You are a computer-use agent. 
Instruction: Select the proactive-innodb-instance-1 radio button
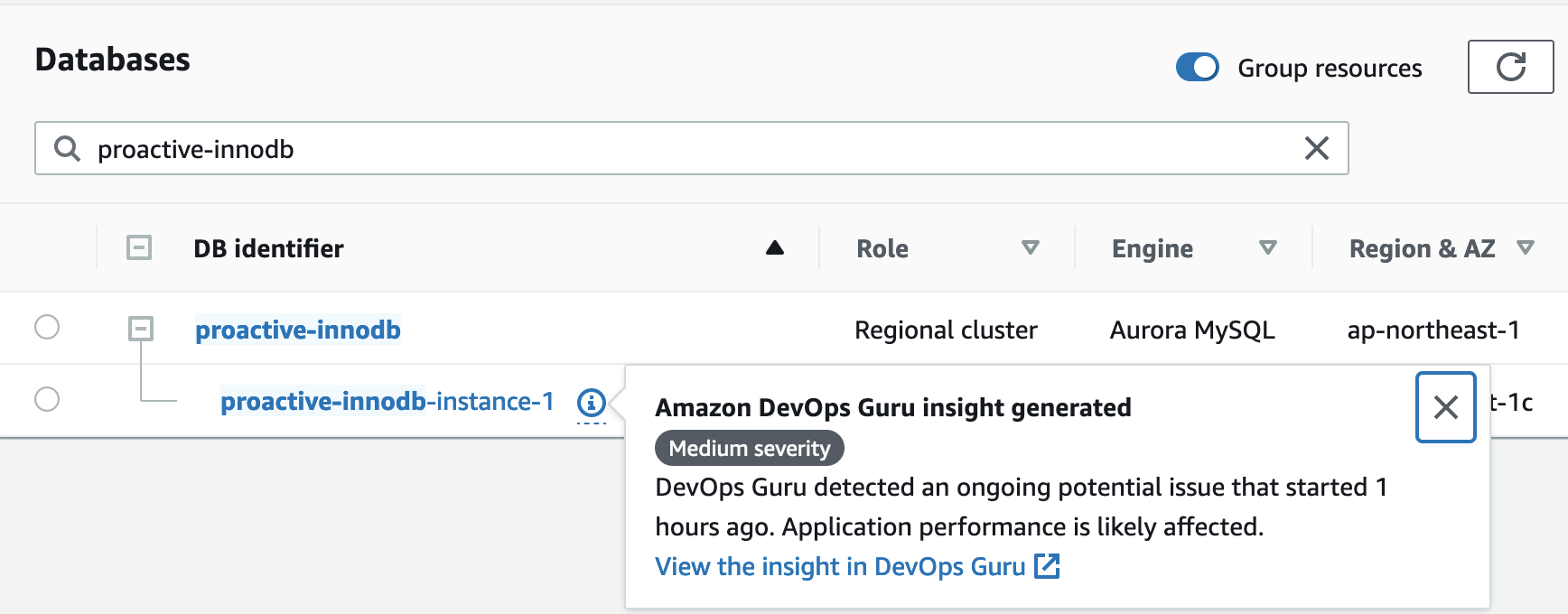click(47, 399)
